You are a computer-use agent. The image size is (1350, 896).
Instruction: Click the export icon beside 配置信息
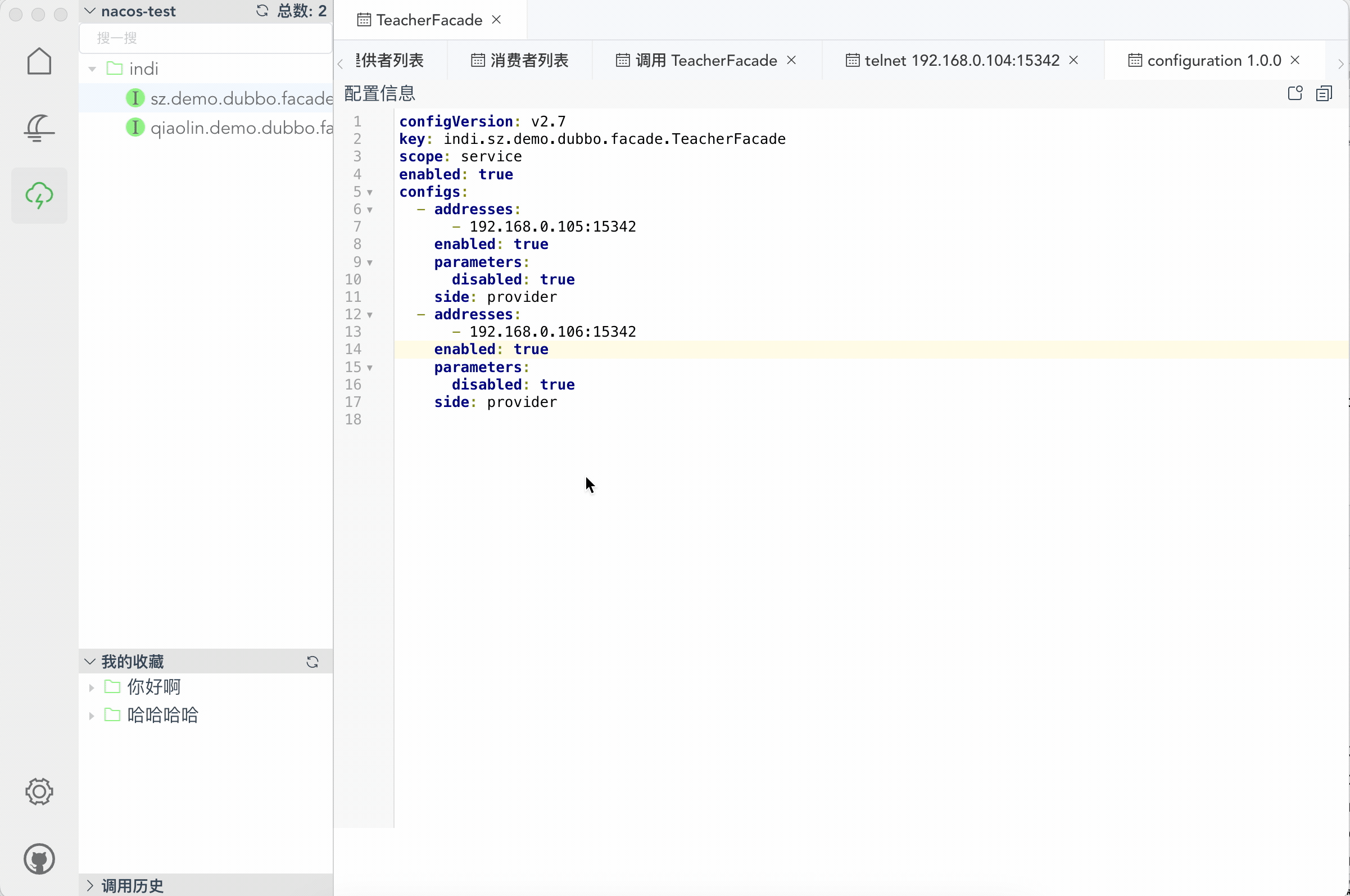[1295, 93]
